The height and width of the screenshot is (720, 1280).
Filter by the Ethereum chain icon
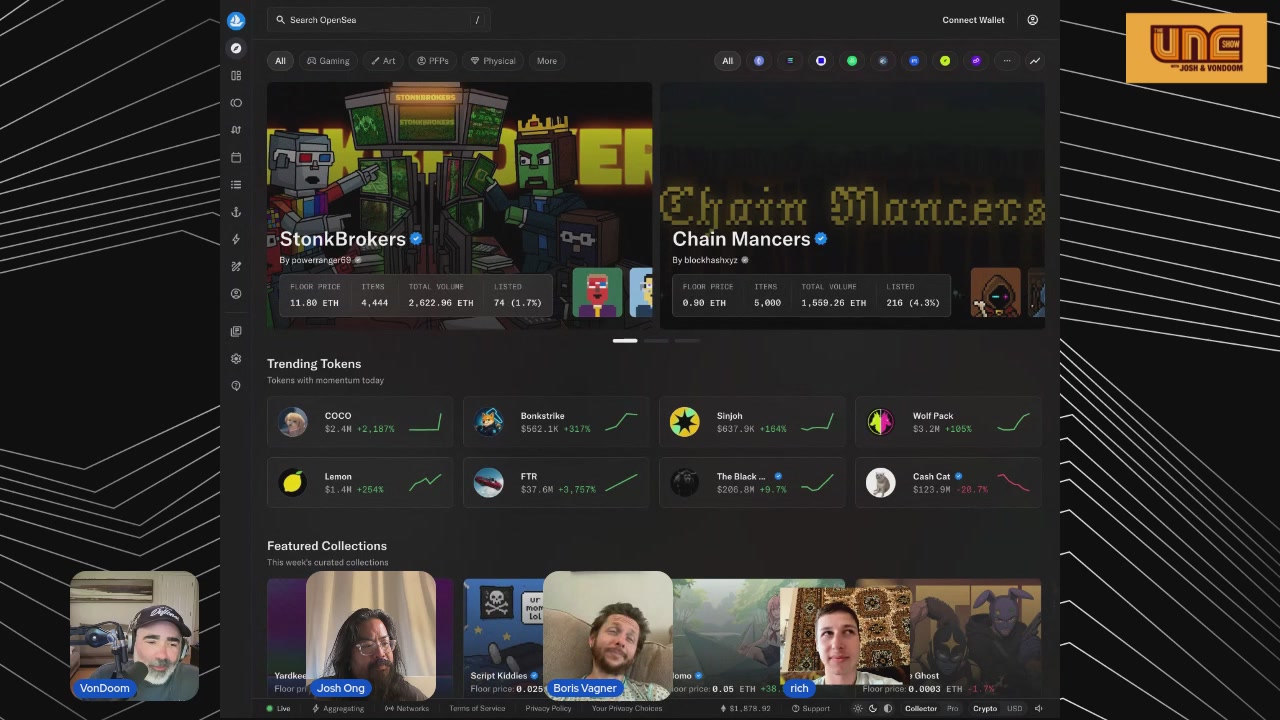759,61
